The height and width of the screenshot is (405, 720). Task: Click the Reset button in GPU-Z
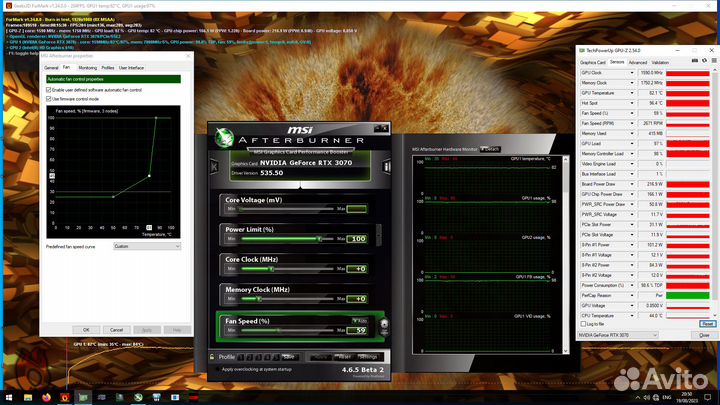[x=708, y=324]
